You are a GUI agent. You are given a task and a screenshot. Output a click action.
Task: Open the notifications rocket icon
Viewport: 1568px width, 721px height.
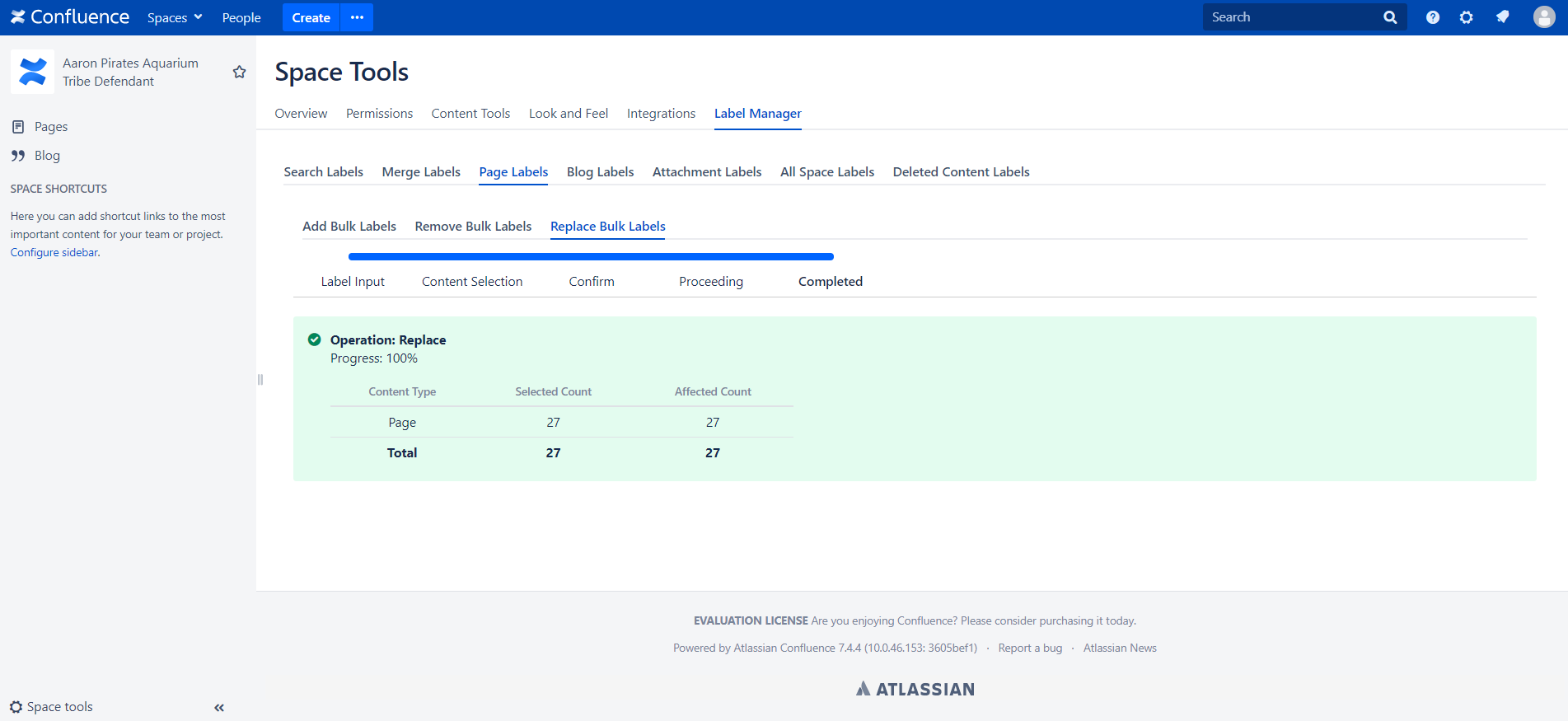(1503, 17)
